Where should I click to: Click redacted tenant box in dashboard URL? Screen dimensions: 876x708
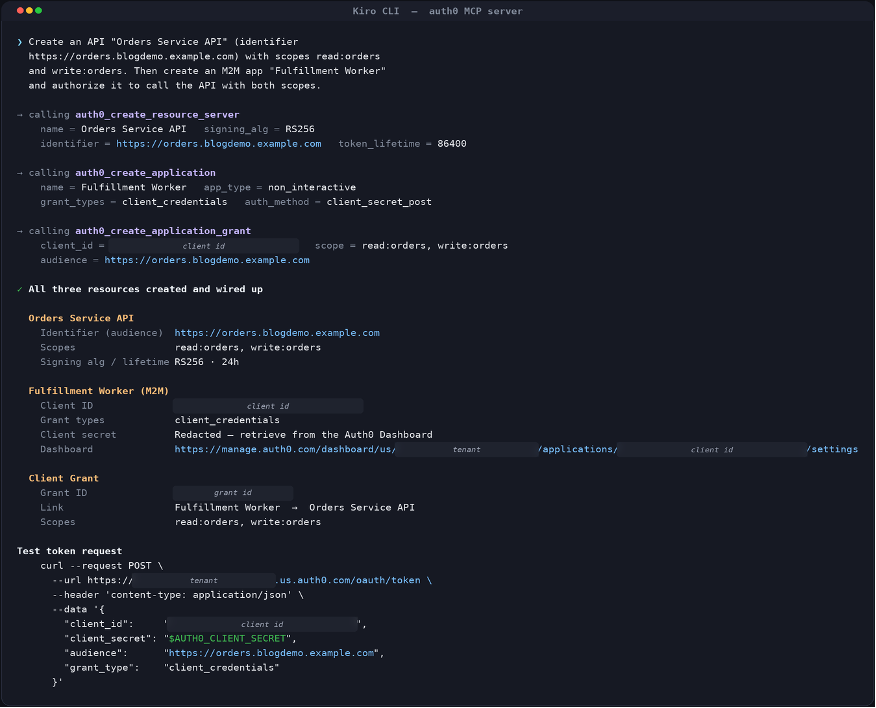466,449
